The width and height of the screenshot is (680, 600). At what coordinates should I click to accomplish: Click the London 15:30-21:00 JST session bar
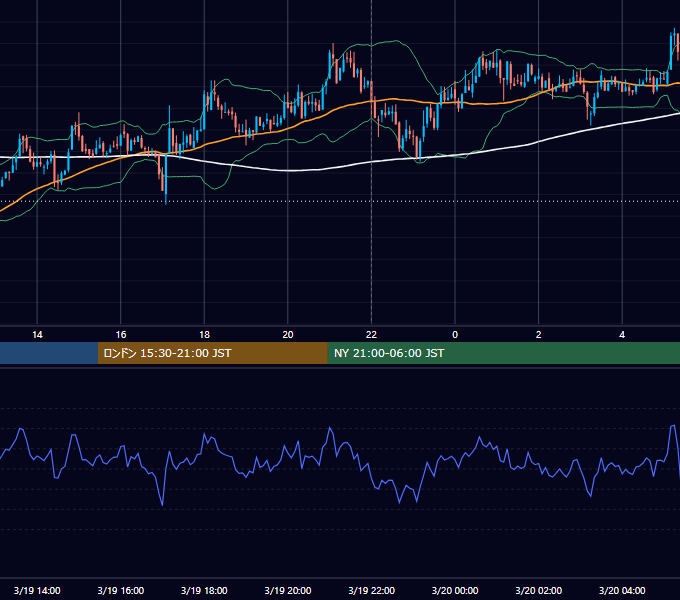pyautogui.click(x=212, y=353)
